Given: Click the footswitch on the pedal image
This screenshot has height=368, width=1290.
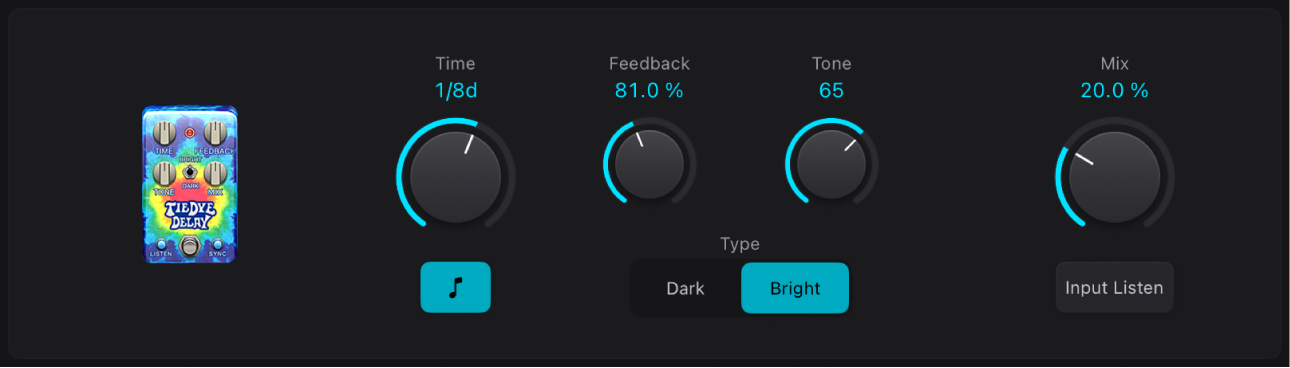Looking at the screenshot, I should [189, 246].
